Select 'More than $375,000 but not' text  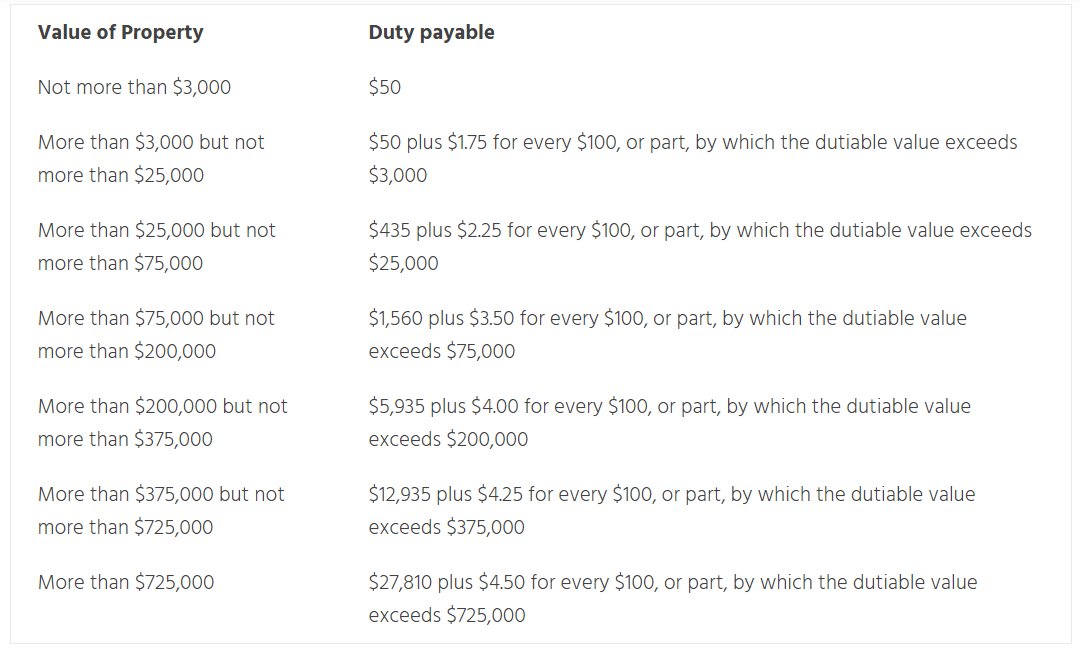[161, 494]
